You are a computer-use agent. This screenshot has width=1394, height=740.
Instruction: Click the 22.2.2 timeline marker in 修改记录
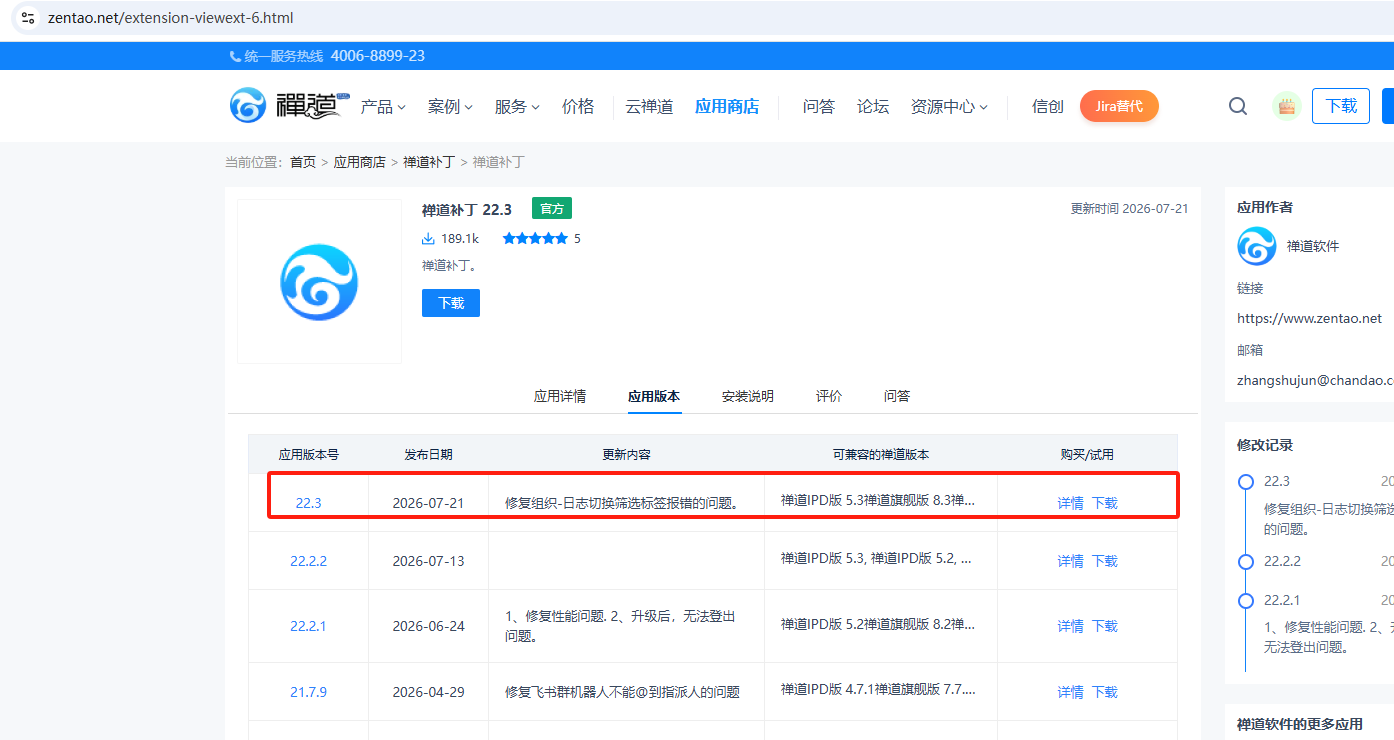point(1246,562)
